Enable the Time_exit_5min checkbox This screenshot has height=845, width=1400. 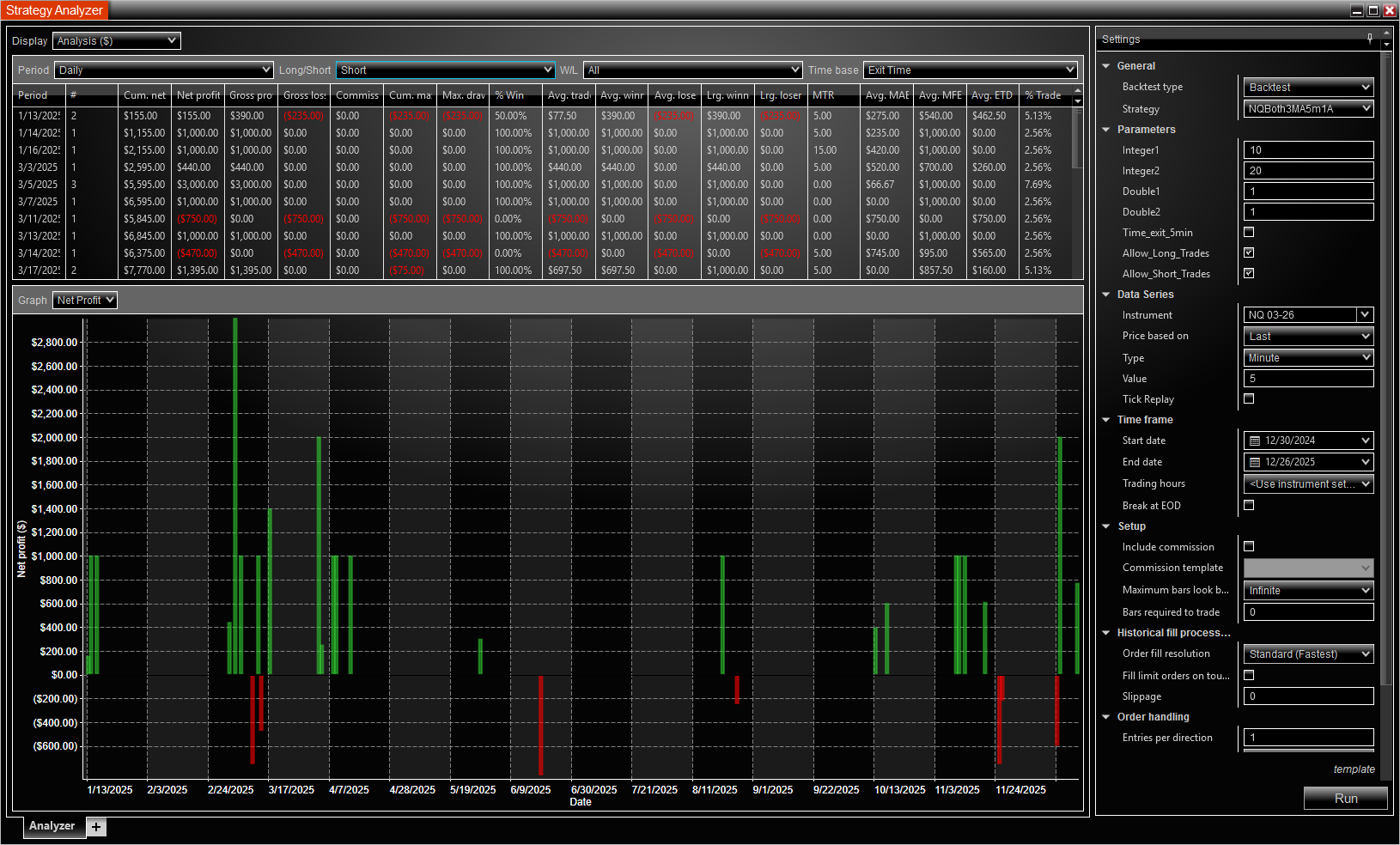1249,232
